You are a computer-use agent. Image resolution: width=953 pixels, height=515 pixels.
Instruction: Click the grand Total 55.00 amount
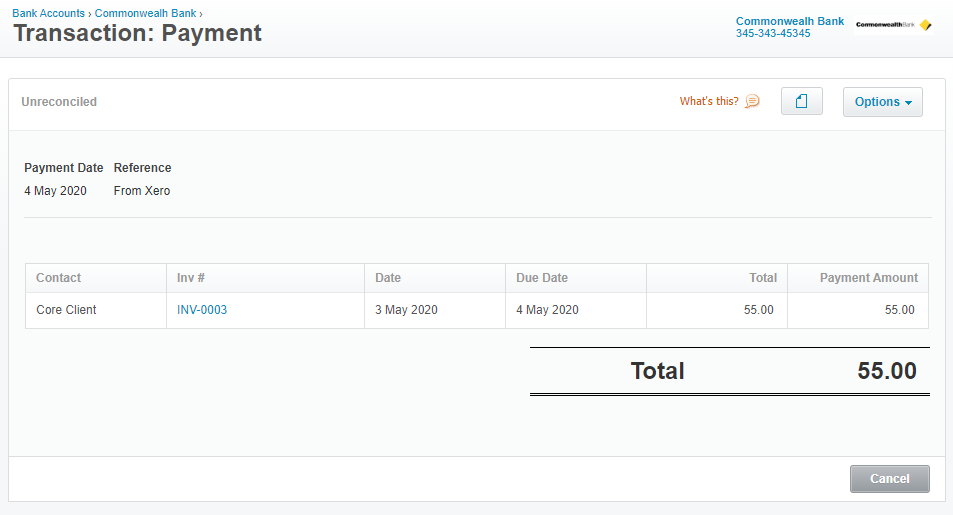click(887, 371)
